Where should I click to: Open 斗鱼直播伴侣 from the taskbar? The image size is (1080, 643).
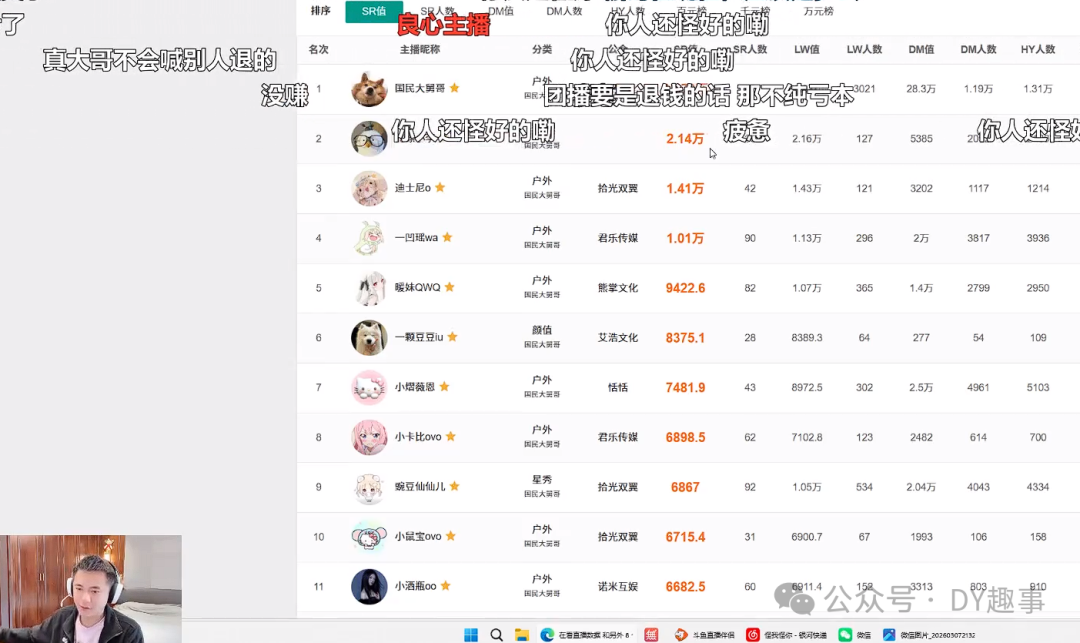coord(705,635)
